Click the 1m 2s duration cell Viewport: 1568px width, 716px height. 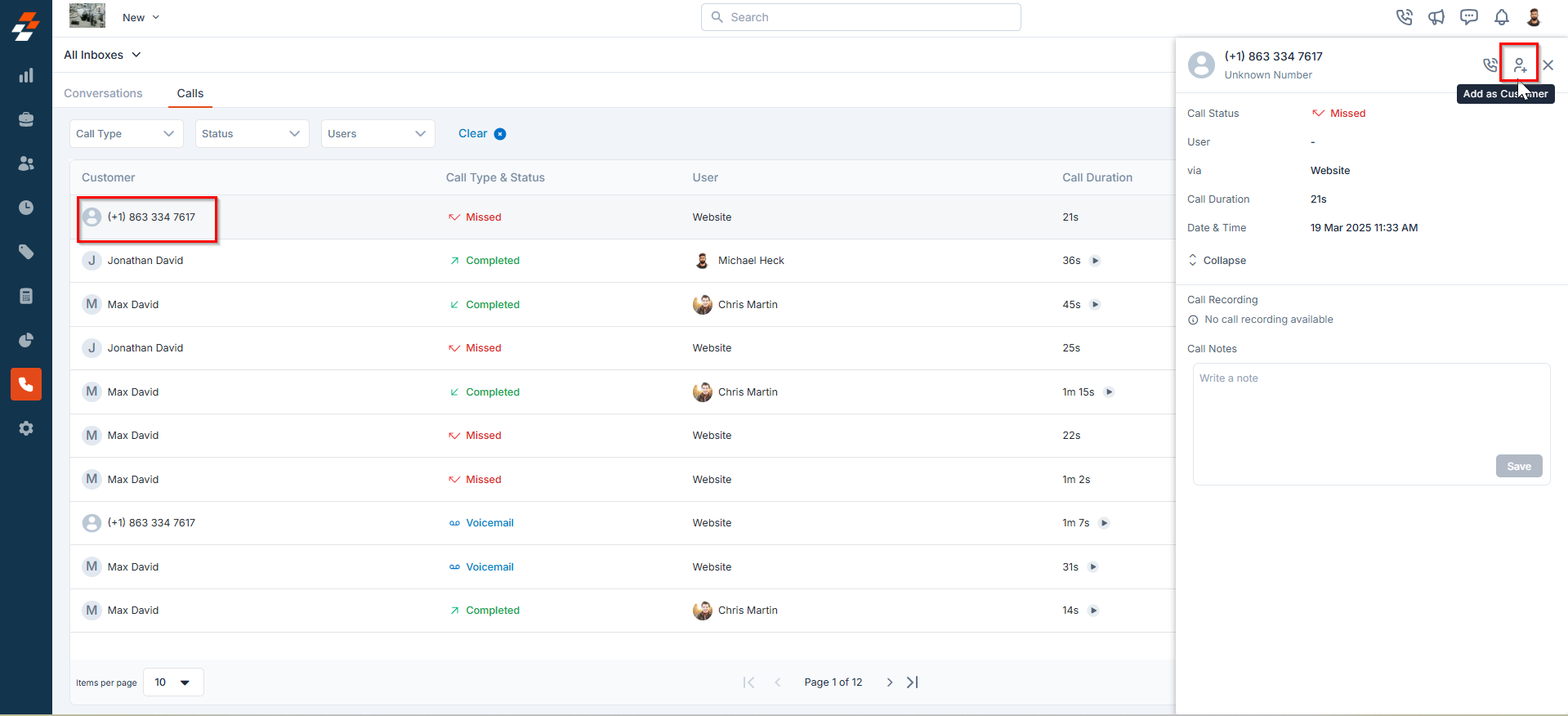(1076, 480)
